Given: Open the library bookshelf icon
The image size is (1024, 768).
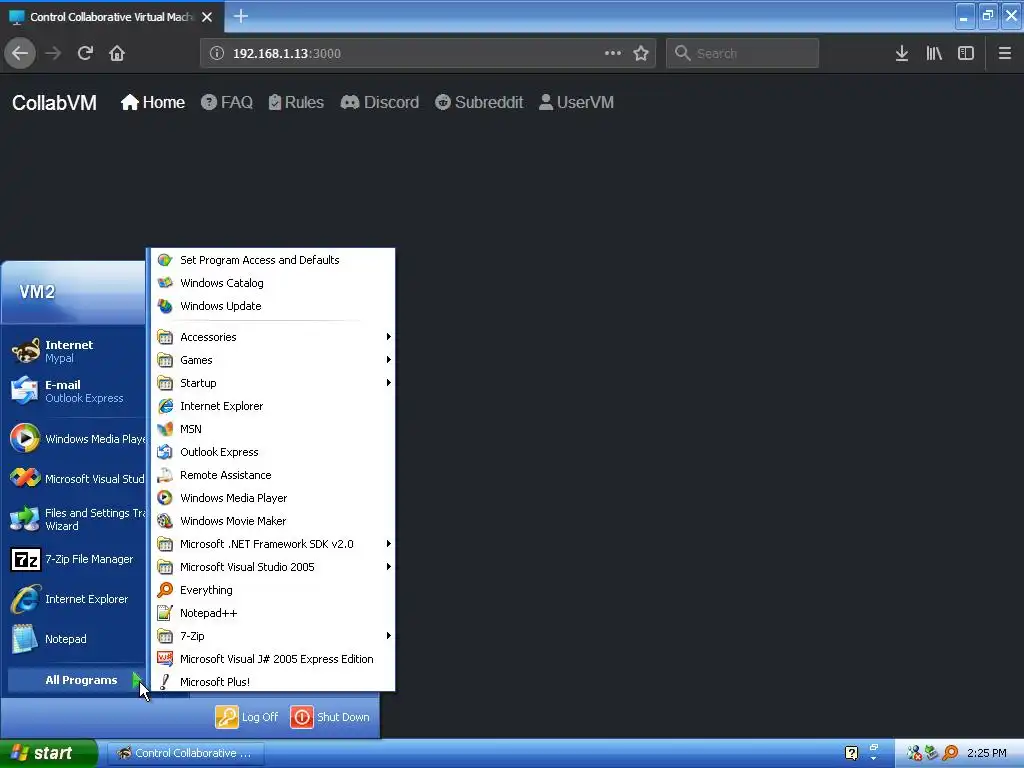Looking at the screenshot, I should click(934, 53).
